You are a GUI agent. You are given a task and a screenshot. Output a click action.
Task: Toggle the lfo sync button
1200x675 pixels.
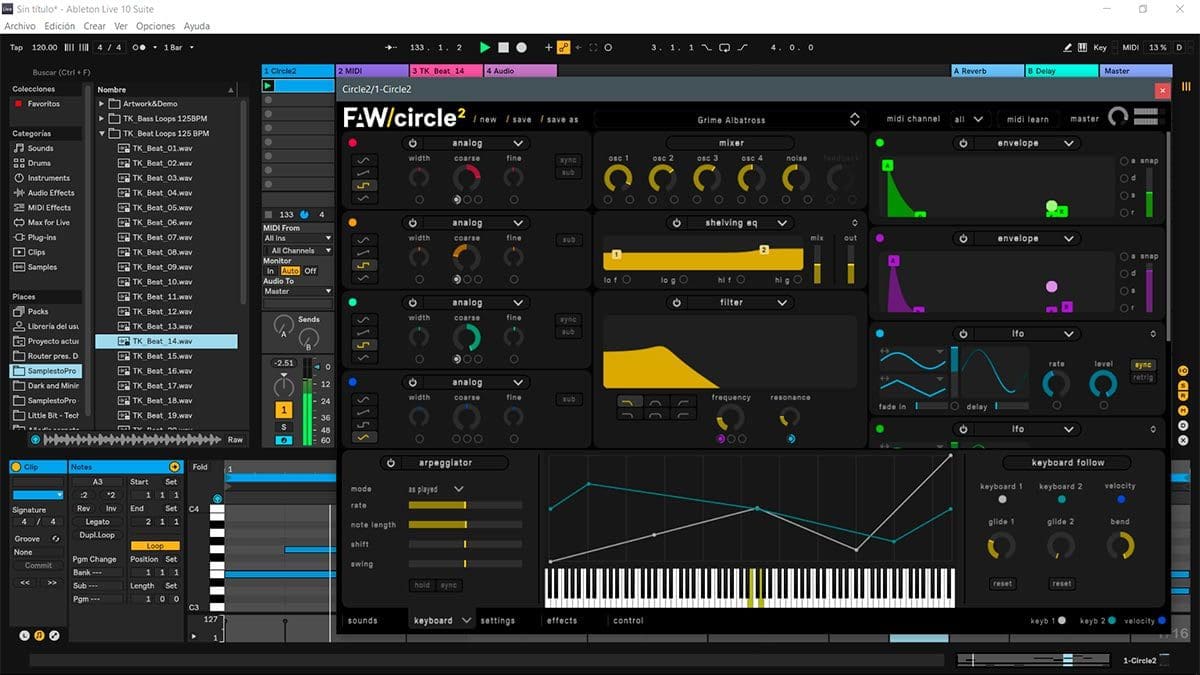pos(1142,365)
